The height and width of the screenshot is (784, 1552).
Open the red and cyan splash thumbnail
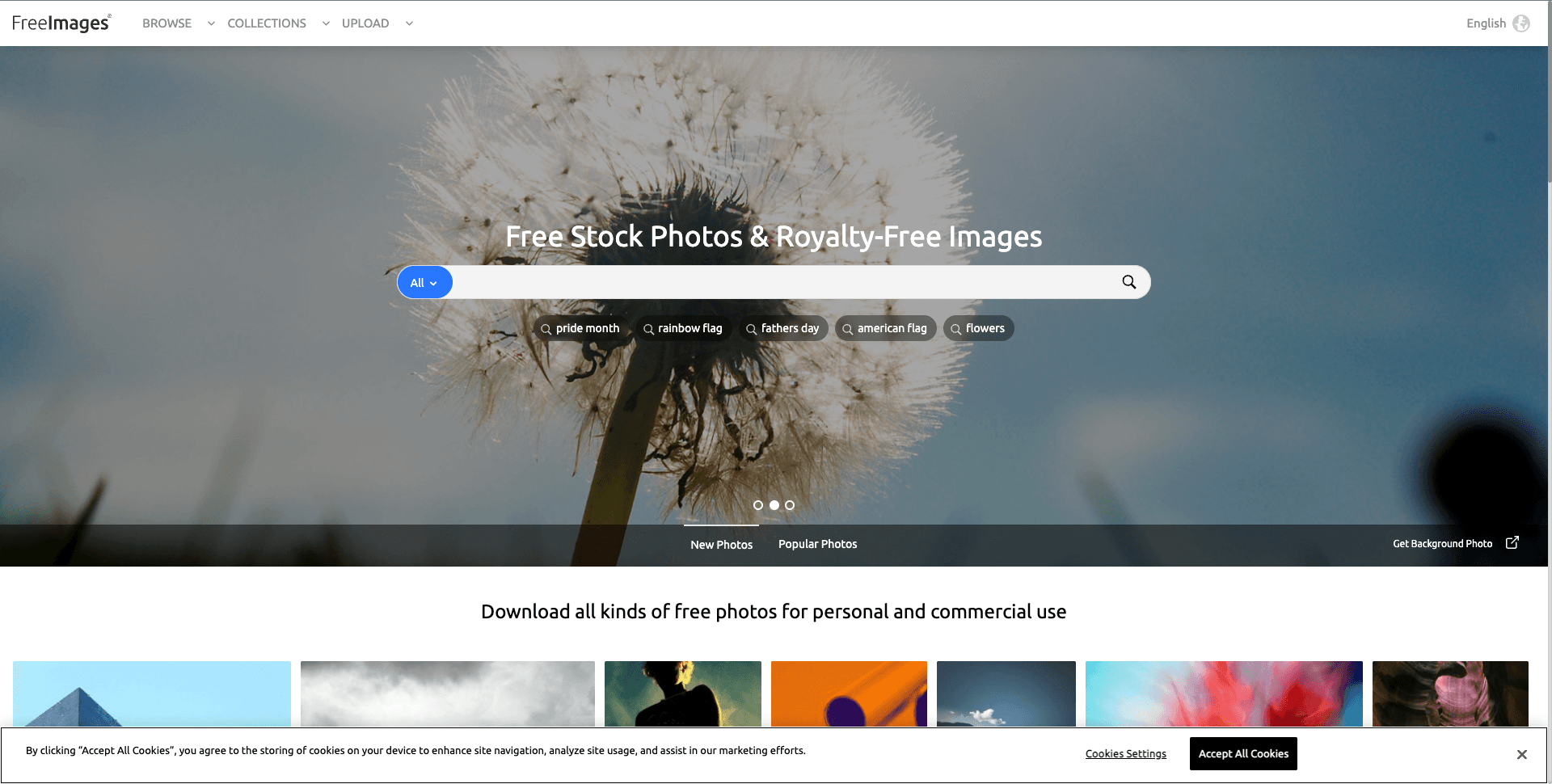1224,693
